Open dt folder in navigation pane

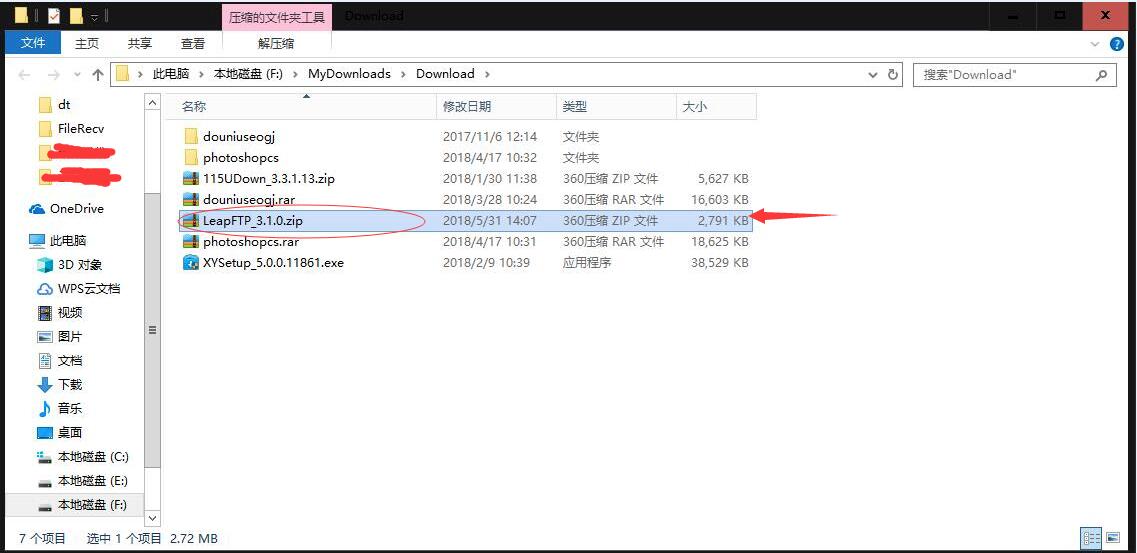click(x=64, y=105)
